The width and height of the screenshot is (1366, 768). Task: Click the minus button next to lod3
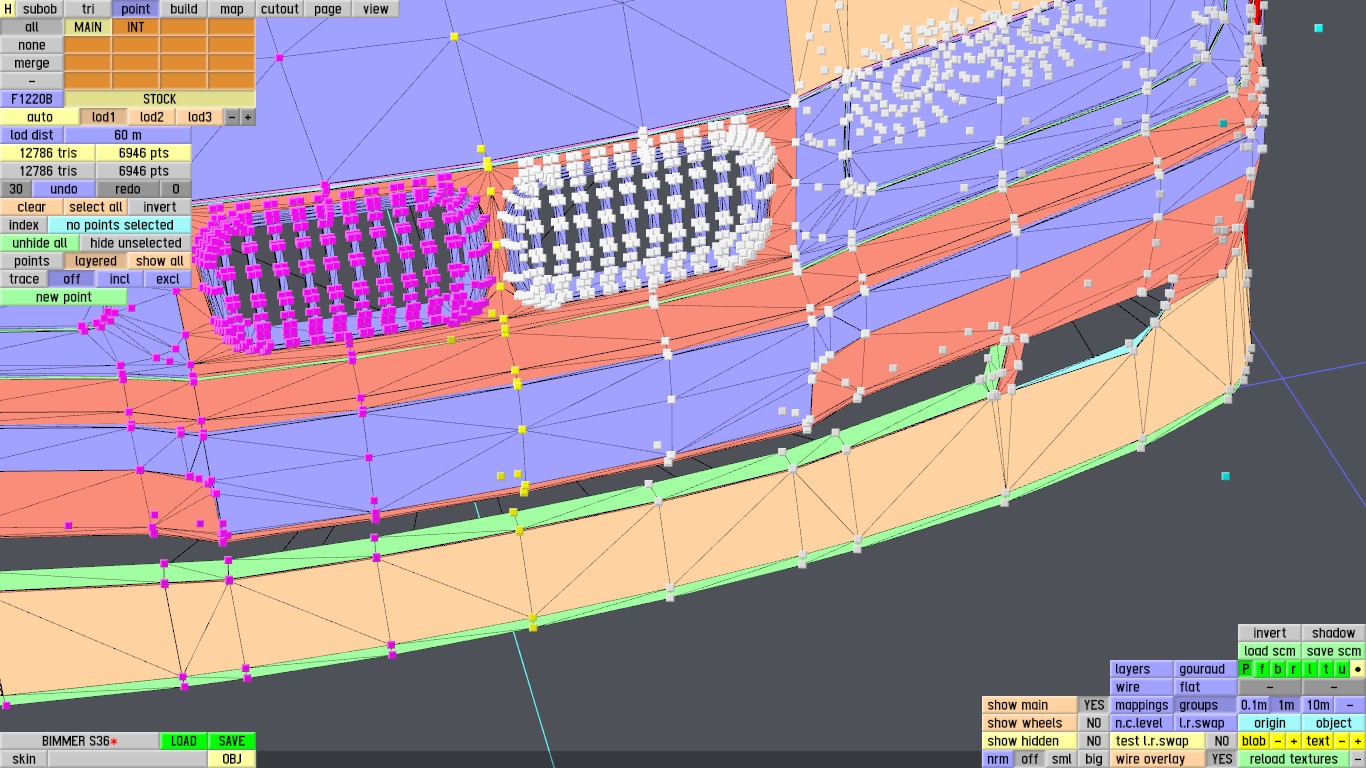tap(232, 117)
